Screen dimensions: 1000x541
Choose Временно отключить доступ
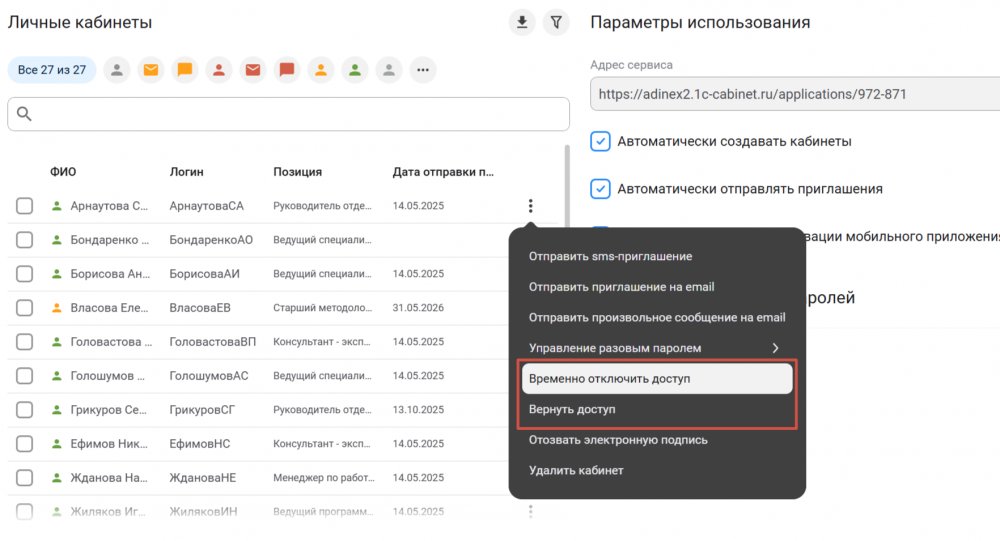point(657,378)
